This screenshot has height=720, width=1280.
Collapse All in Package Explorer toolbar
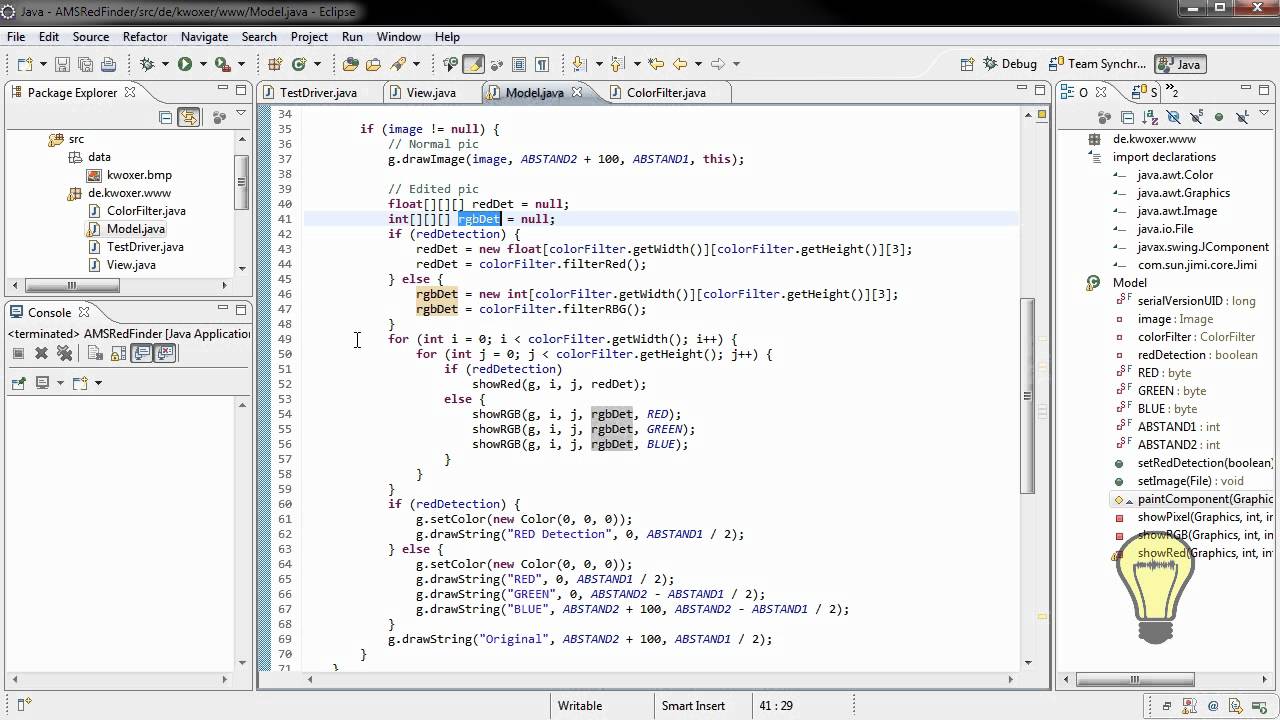coord(166,117)
